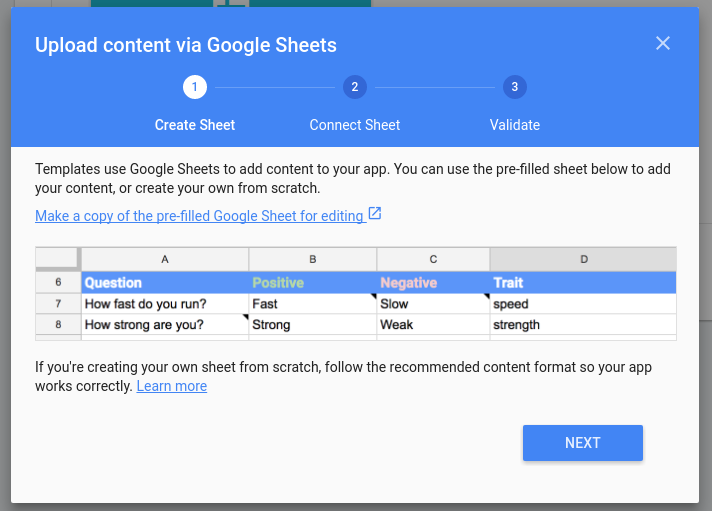Image resolution: width=712 pixels, height=511 pixels.
Task: Click the 'speed' trait cell
Action: click(583, 303)
